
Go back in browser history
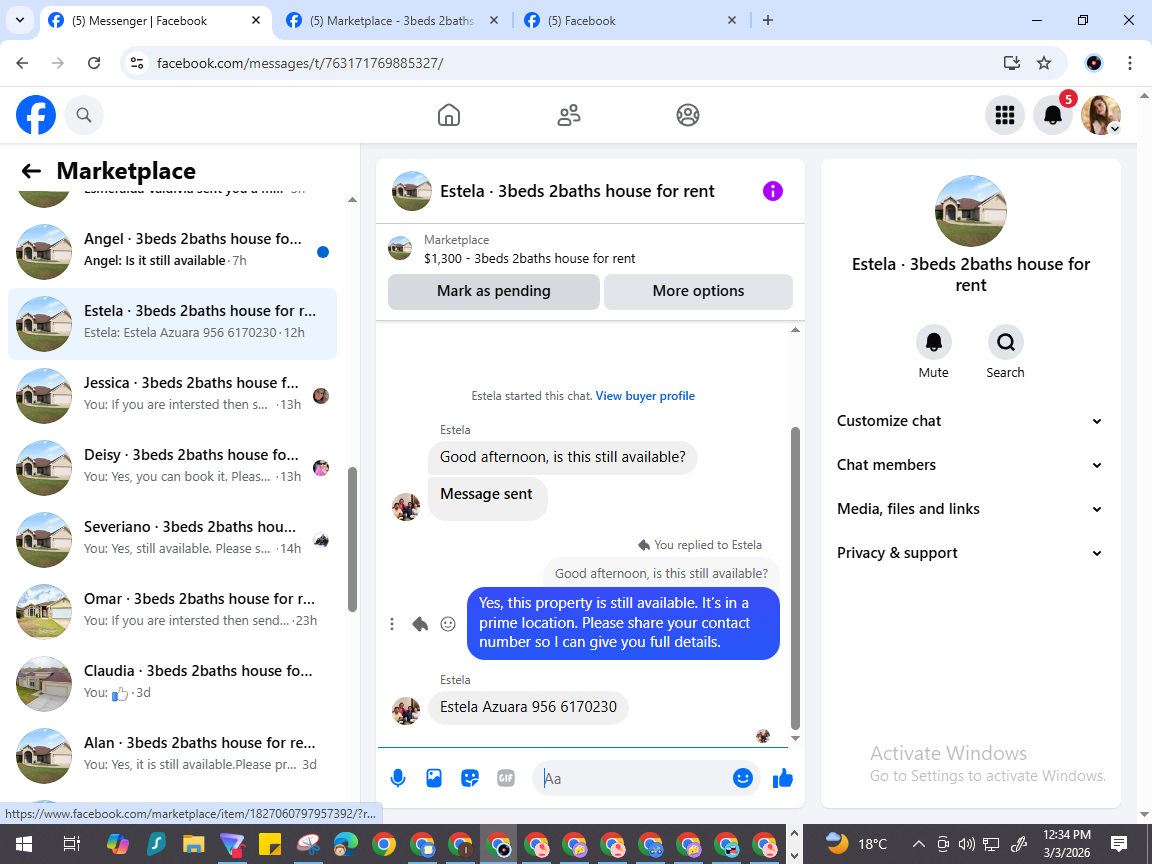[x=22, y=63]
